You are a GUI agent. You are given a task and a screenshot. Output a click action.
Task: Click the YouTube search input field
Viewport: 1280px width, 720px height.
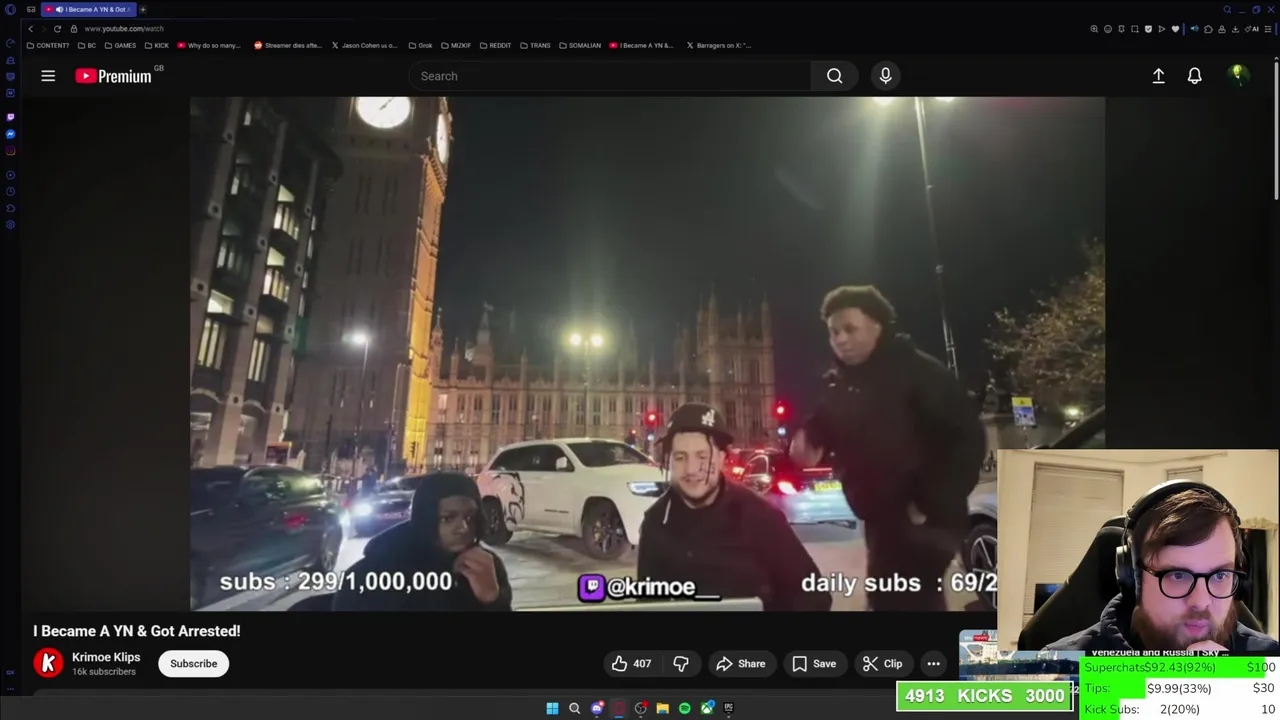pos(610,76)
